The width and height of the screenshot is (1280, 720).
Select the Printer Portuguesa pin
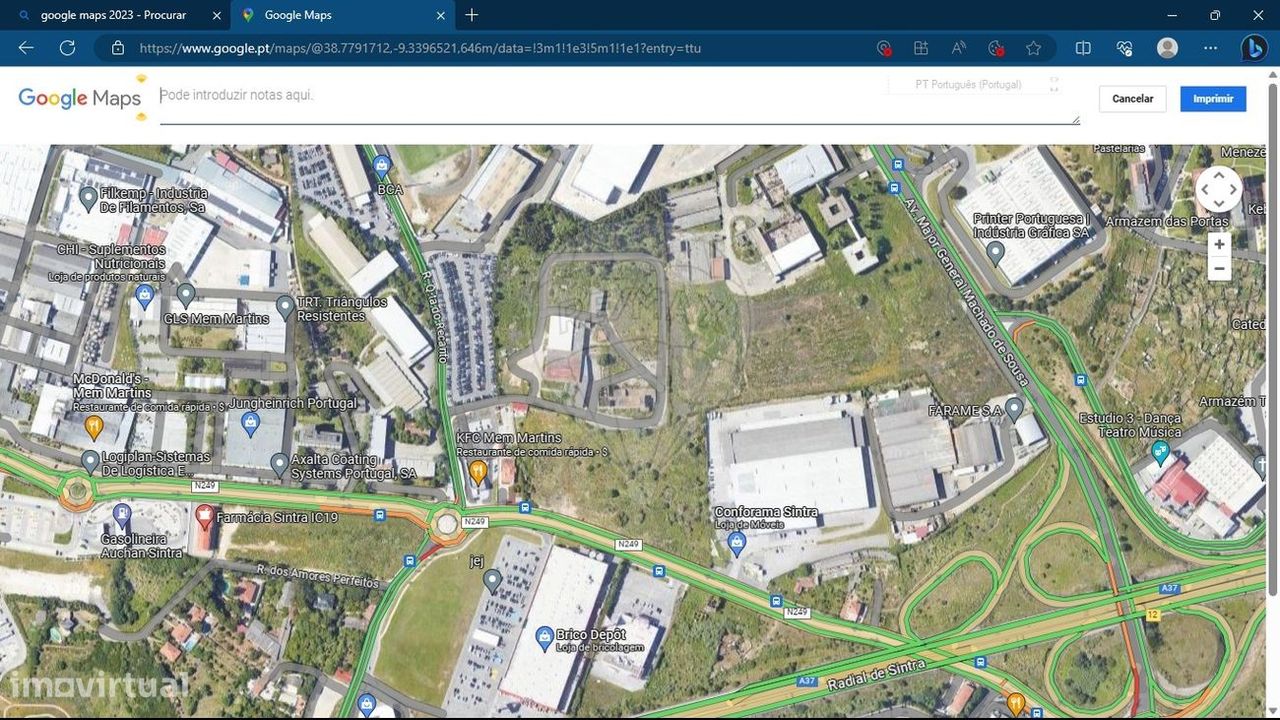point(995,252)
